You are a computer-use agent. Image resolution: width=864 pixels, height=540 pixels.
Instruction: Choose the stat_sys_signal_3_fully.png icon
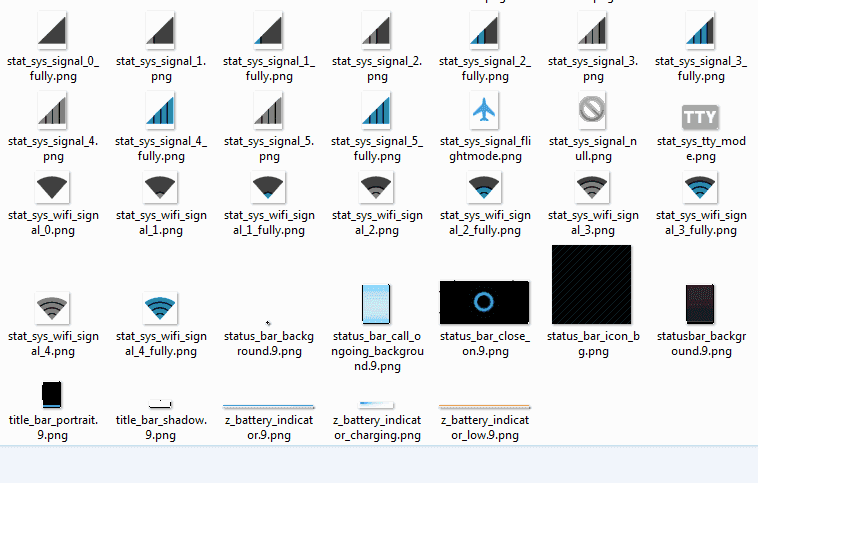point(700,30)
